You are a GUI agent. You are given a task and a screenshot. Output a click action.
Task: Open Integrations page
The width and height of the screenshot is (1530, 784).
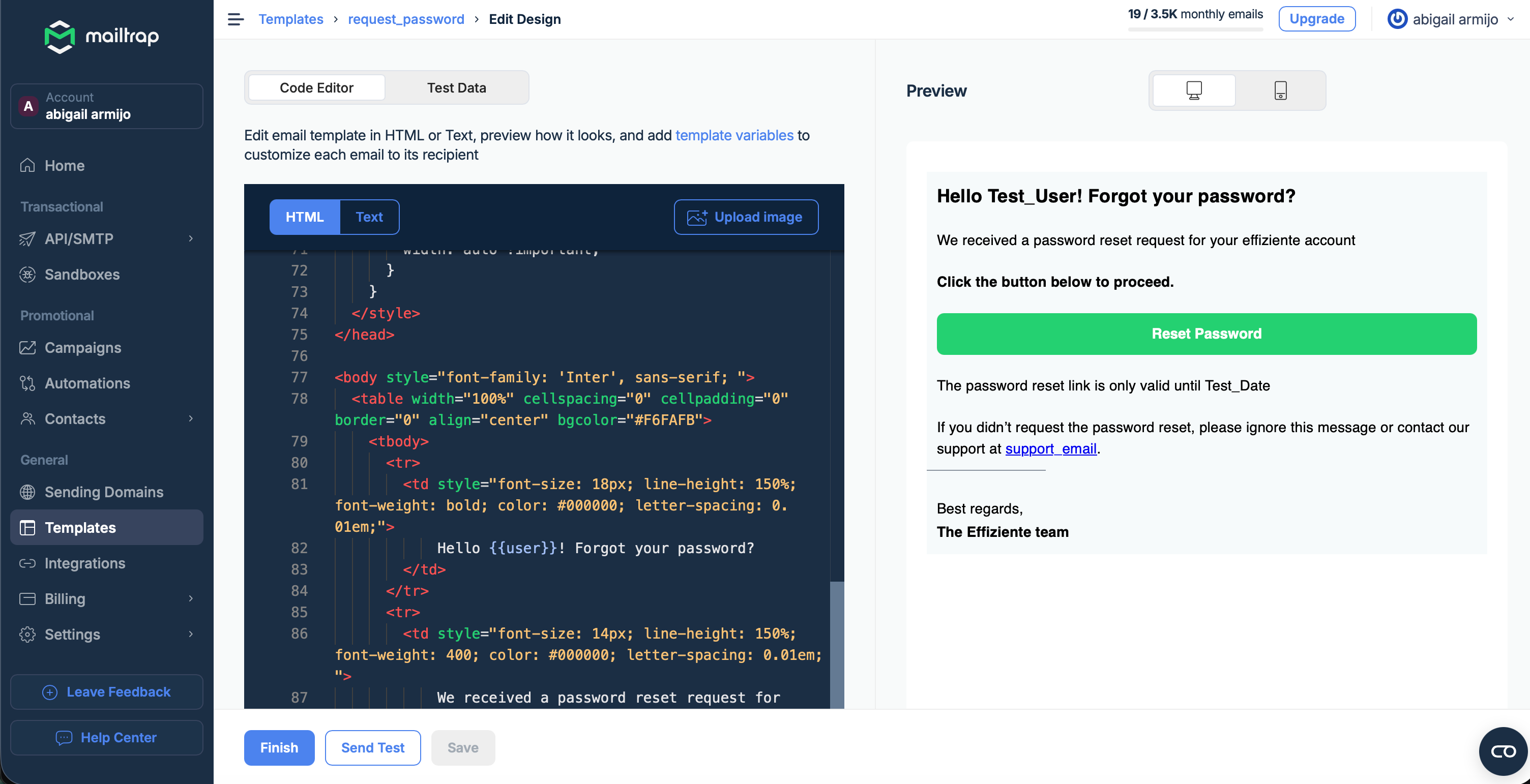click(x=85, y=563)
